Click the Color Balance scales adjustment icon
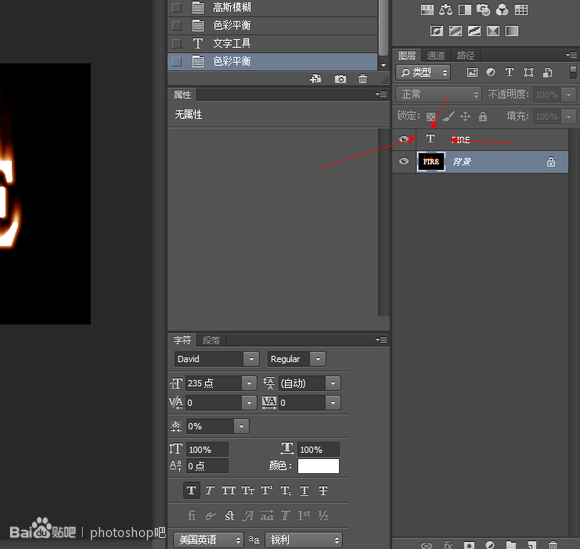 point(446,10)
